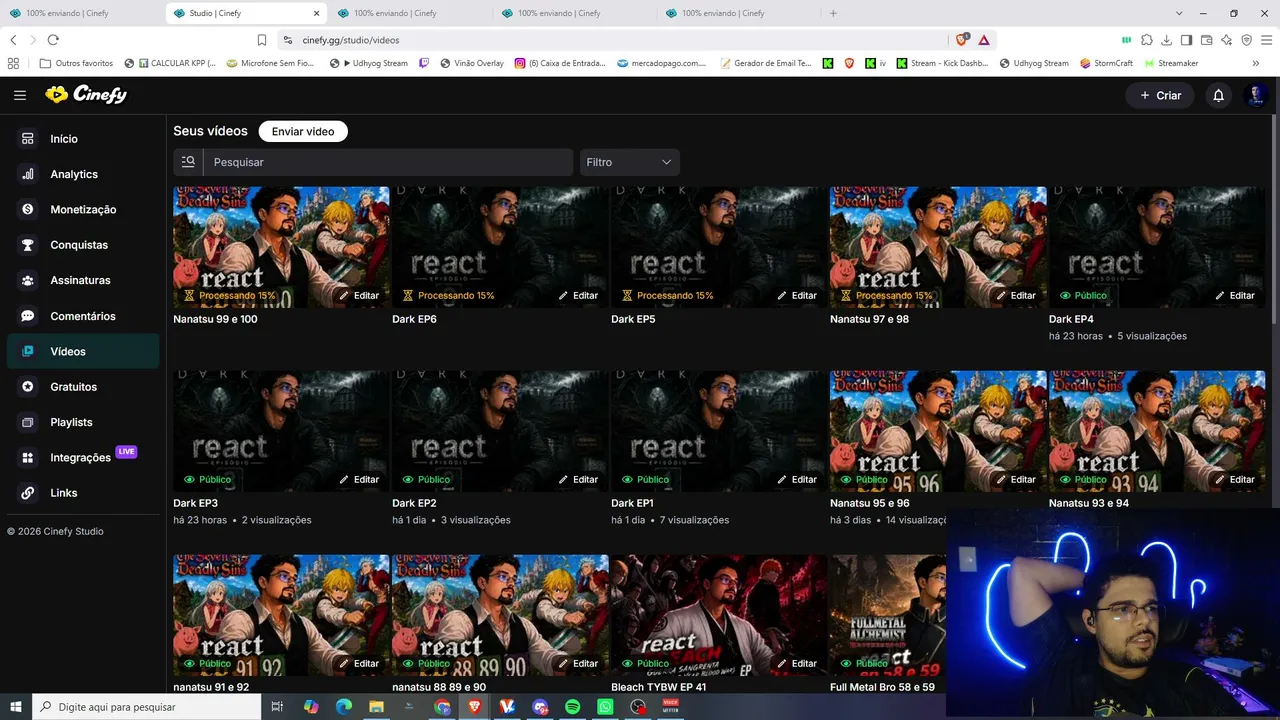1280x720 pixels.
Task: Open the Criar menu
Action: click(1160, 95)
